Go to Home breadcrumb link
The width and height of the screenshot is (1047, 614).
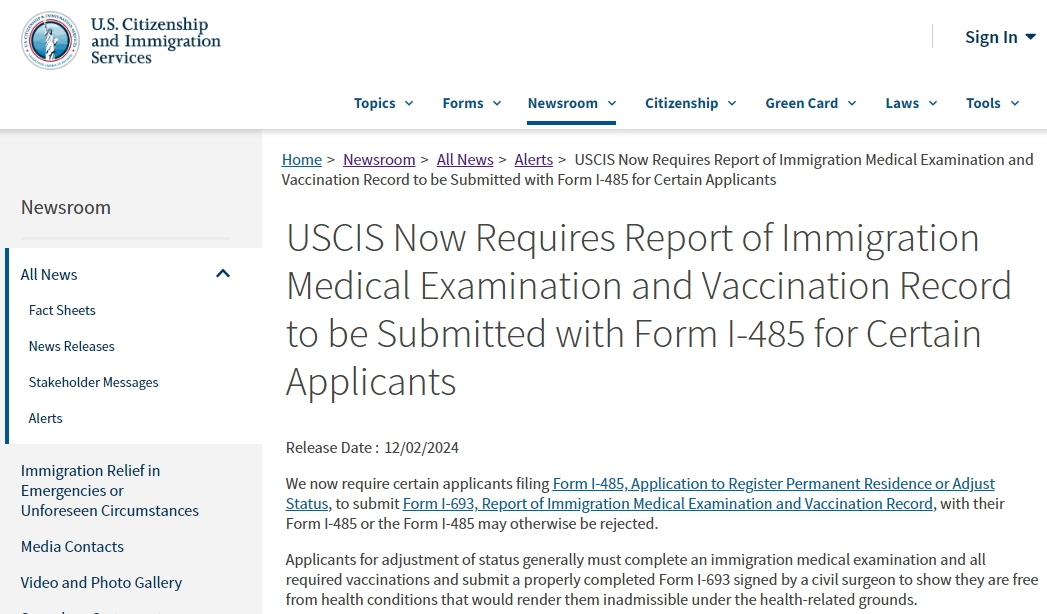pos(302,160)
